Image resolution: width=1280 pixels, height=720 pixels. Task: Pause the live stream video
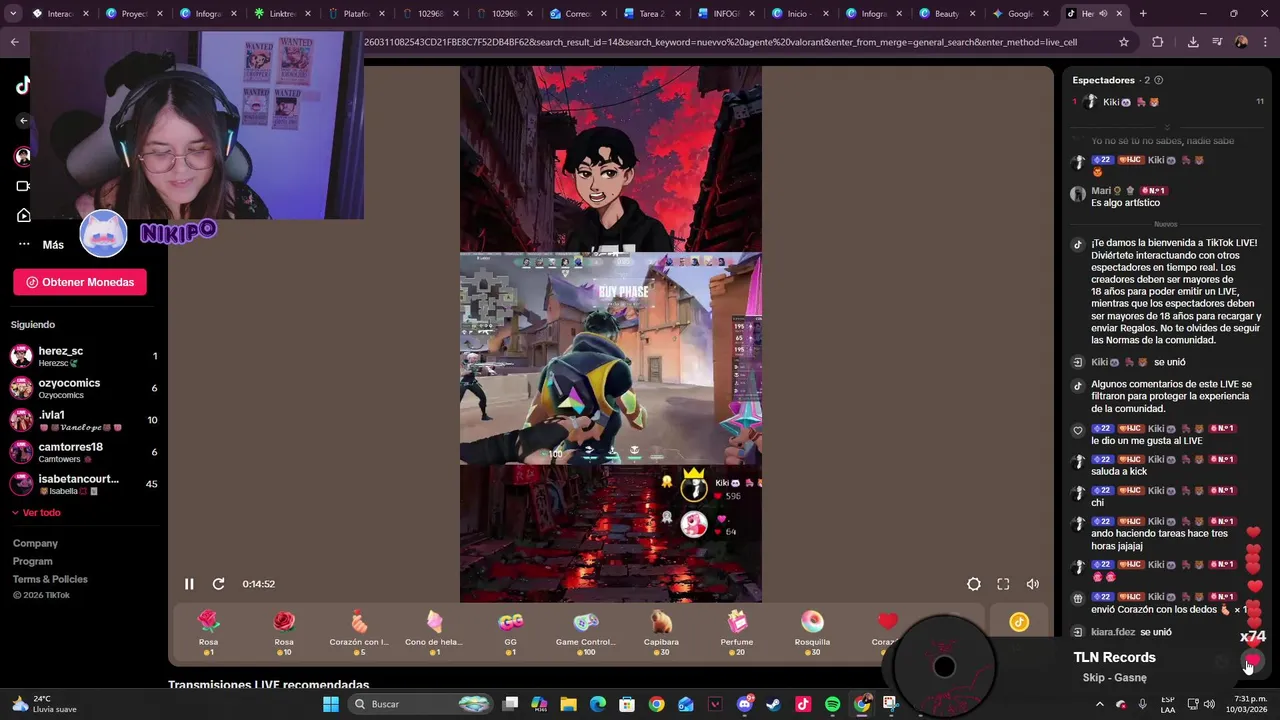tap(189, 584)
